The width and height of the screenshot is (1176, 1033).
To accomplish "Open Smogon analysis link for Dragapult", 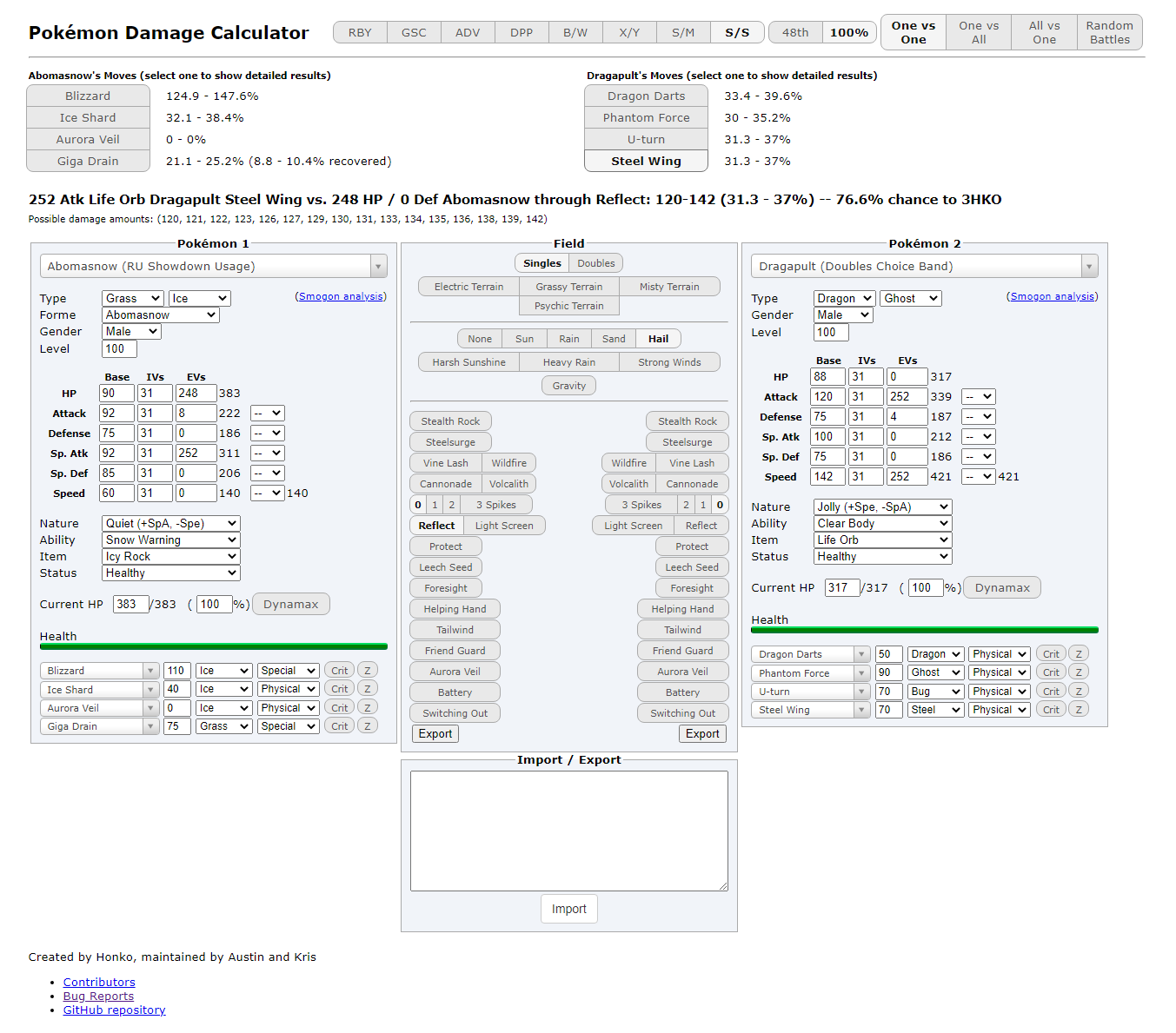I will click(x=1053, y=296).
